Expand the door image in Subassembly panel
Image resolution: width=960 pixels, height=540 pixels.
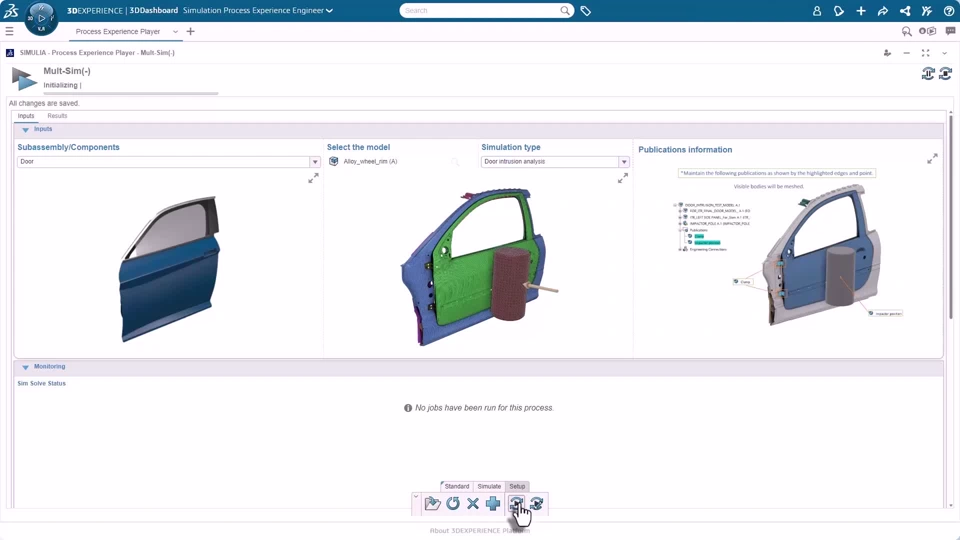313,178
